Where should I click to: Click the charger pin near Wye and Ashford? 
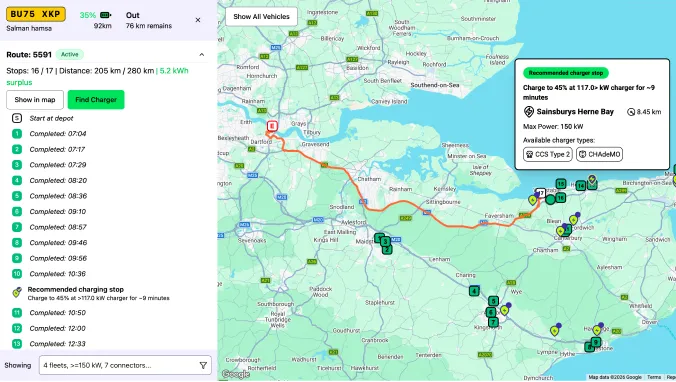coord(504,310)
